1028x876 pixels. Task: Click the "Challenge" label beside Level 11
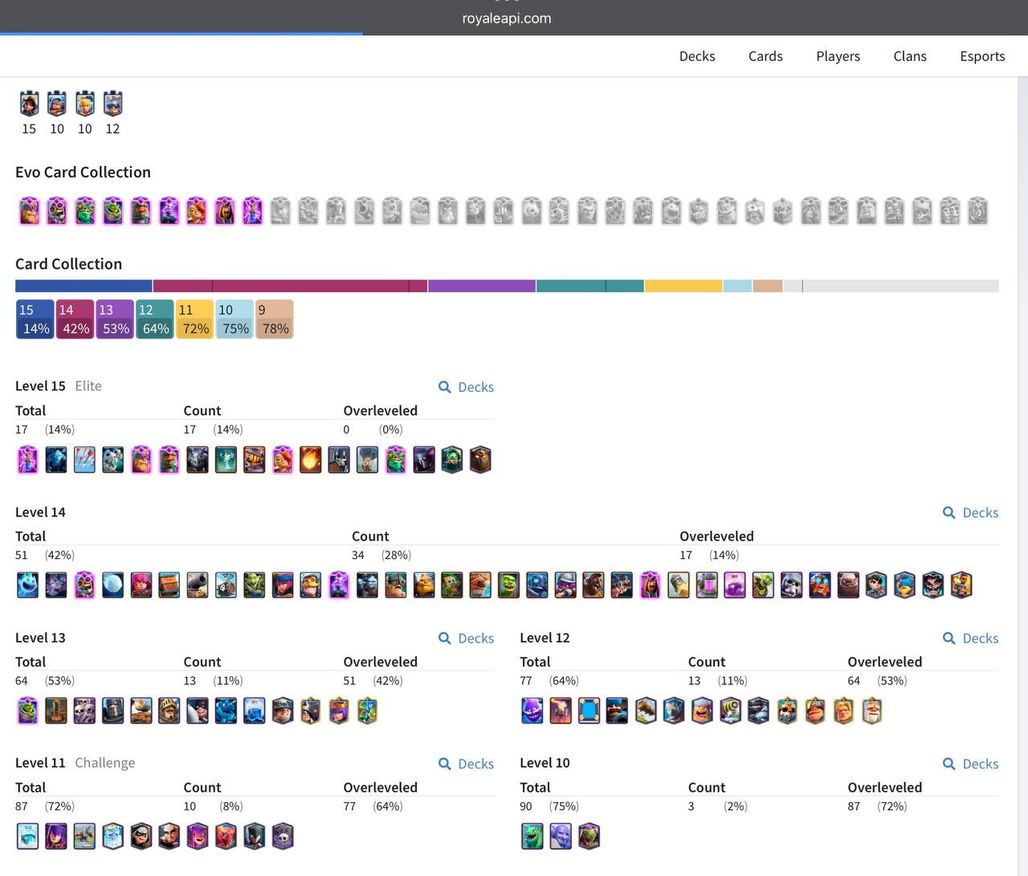[105, 763]
